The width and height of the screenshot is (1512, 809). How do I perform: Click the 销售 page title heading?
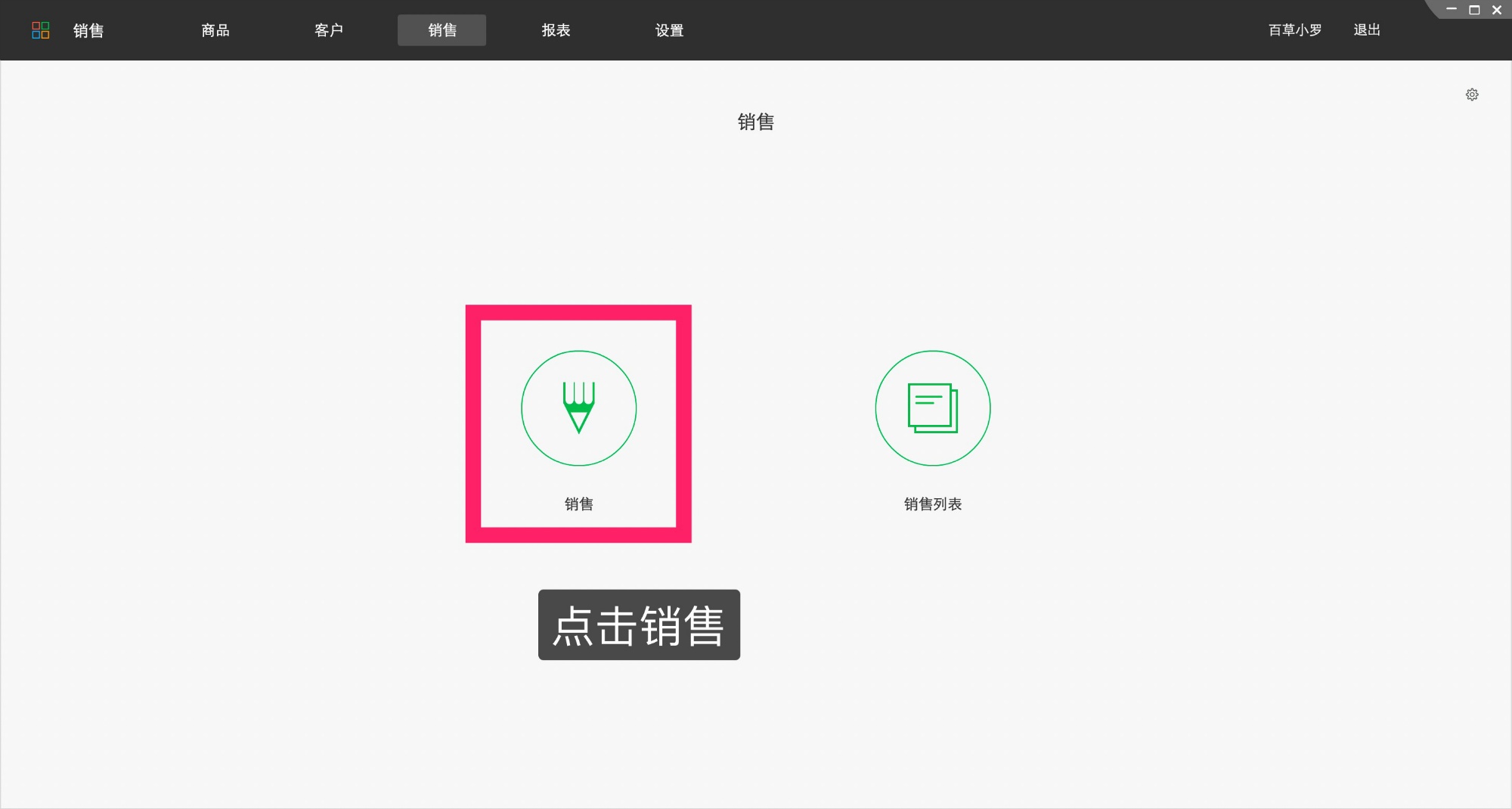coord(756,122)
